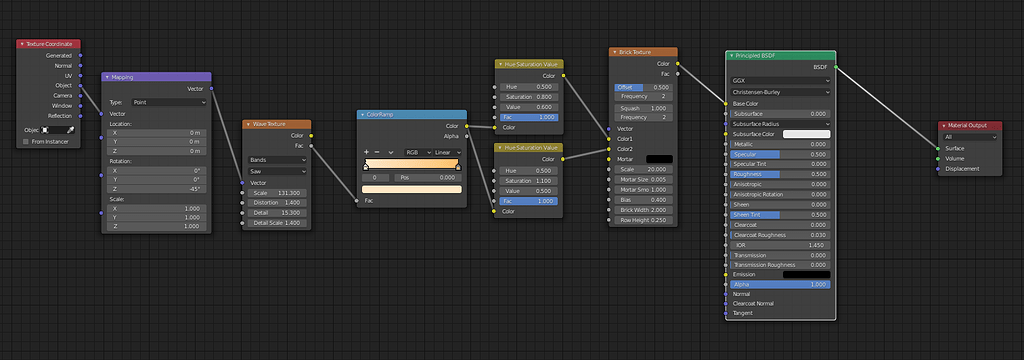Click the Offset slider in Brick Texture

click(x=643, y=87)
